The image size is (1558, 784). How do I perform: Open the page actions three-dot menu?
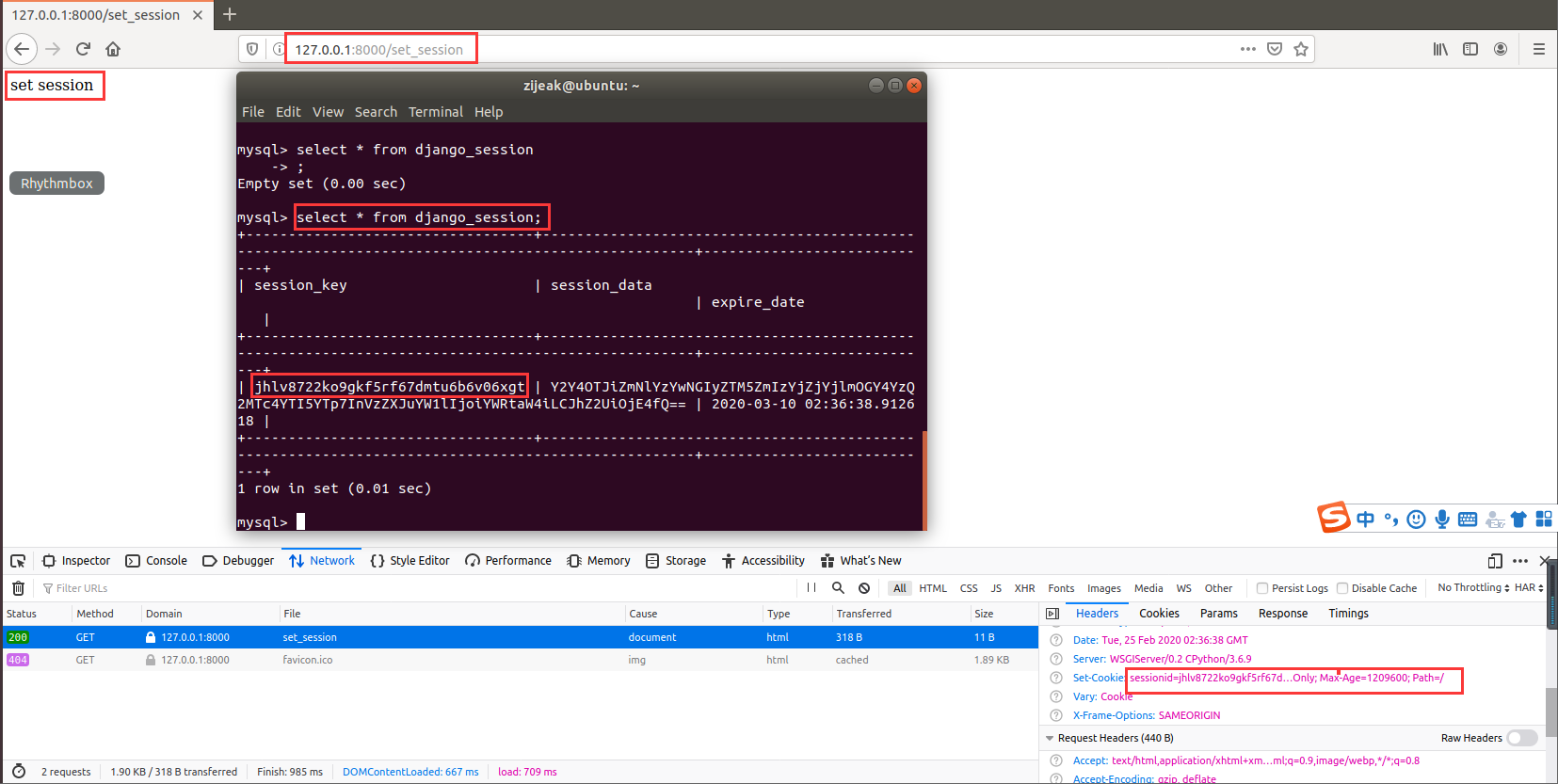[x=1248, y=49]
